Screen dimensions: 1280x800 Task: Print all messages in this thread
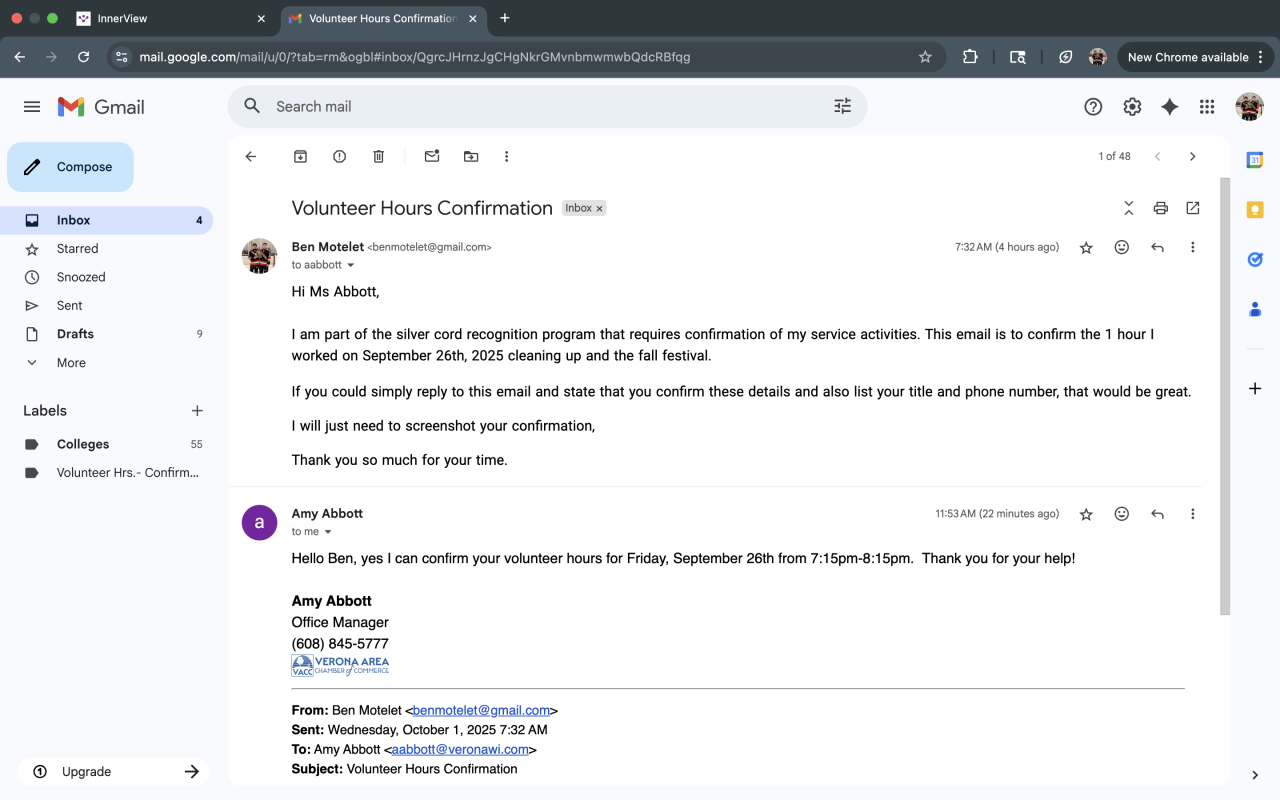click(x=1160, y=208)
